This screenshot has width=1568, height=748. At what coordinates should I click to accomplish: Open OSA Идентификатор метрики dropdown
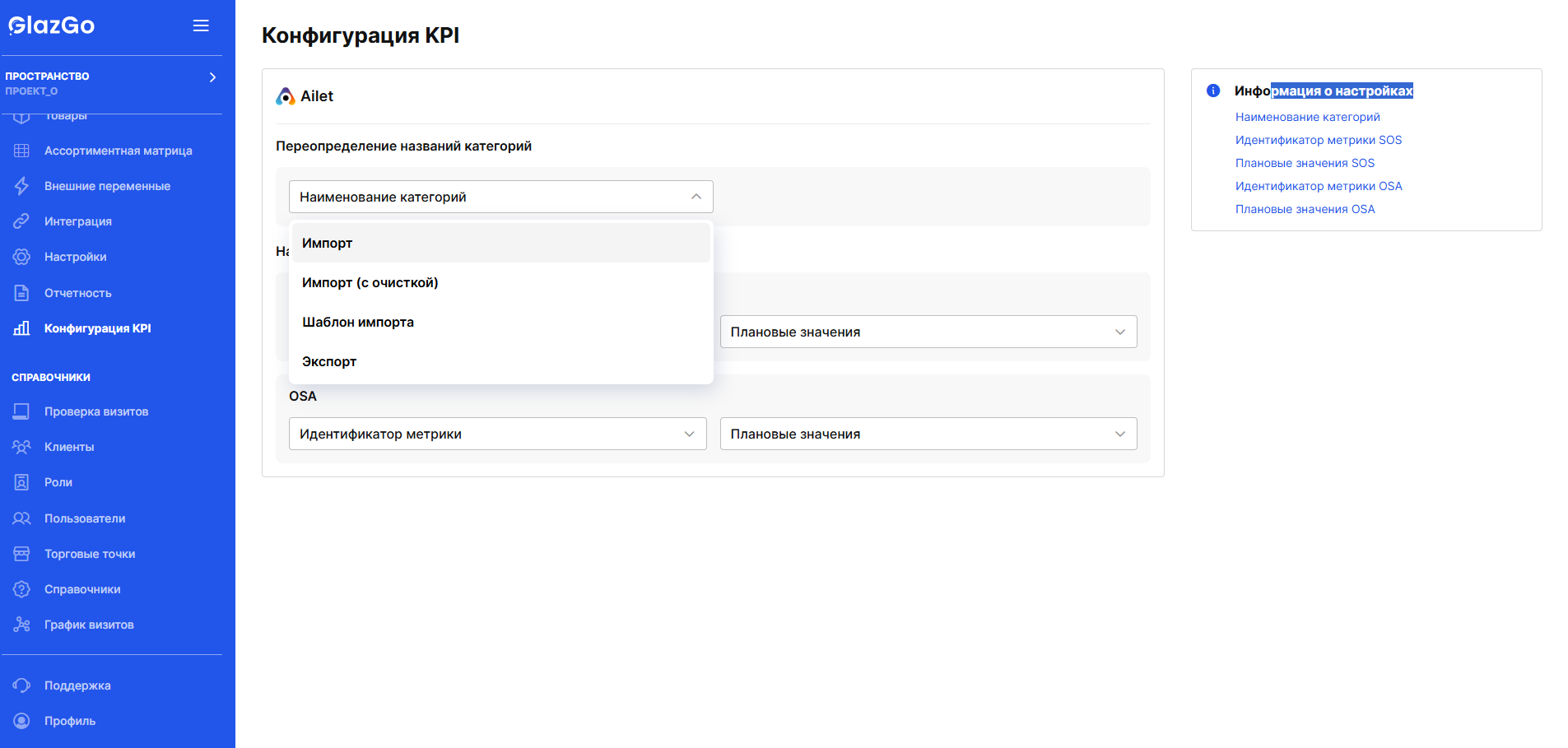click(497, 434)
